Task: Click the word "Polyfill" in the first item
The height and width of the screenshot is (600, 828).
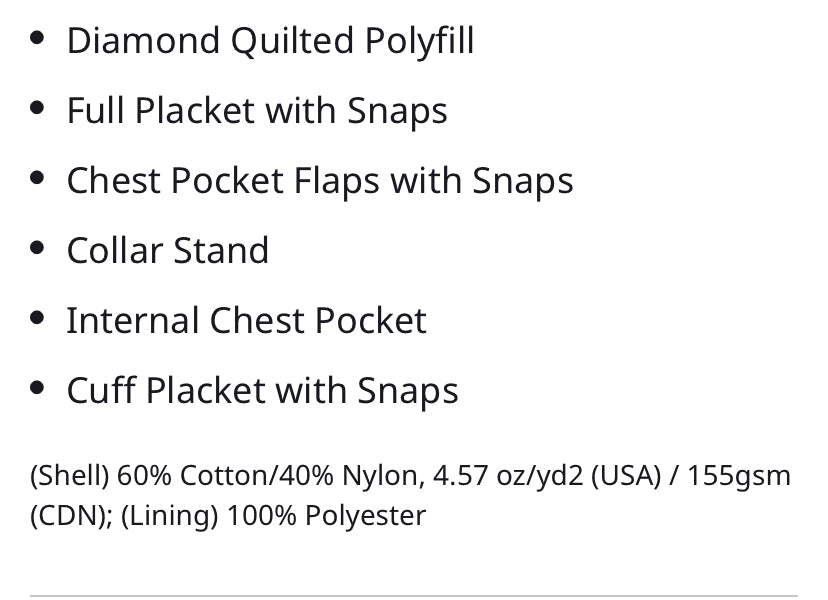Action: click(x=420, y=41)
